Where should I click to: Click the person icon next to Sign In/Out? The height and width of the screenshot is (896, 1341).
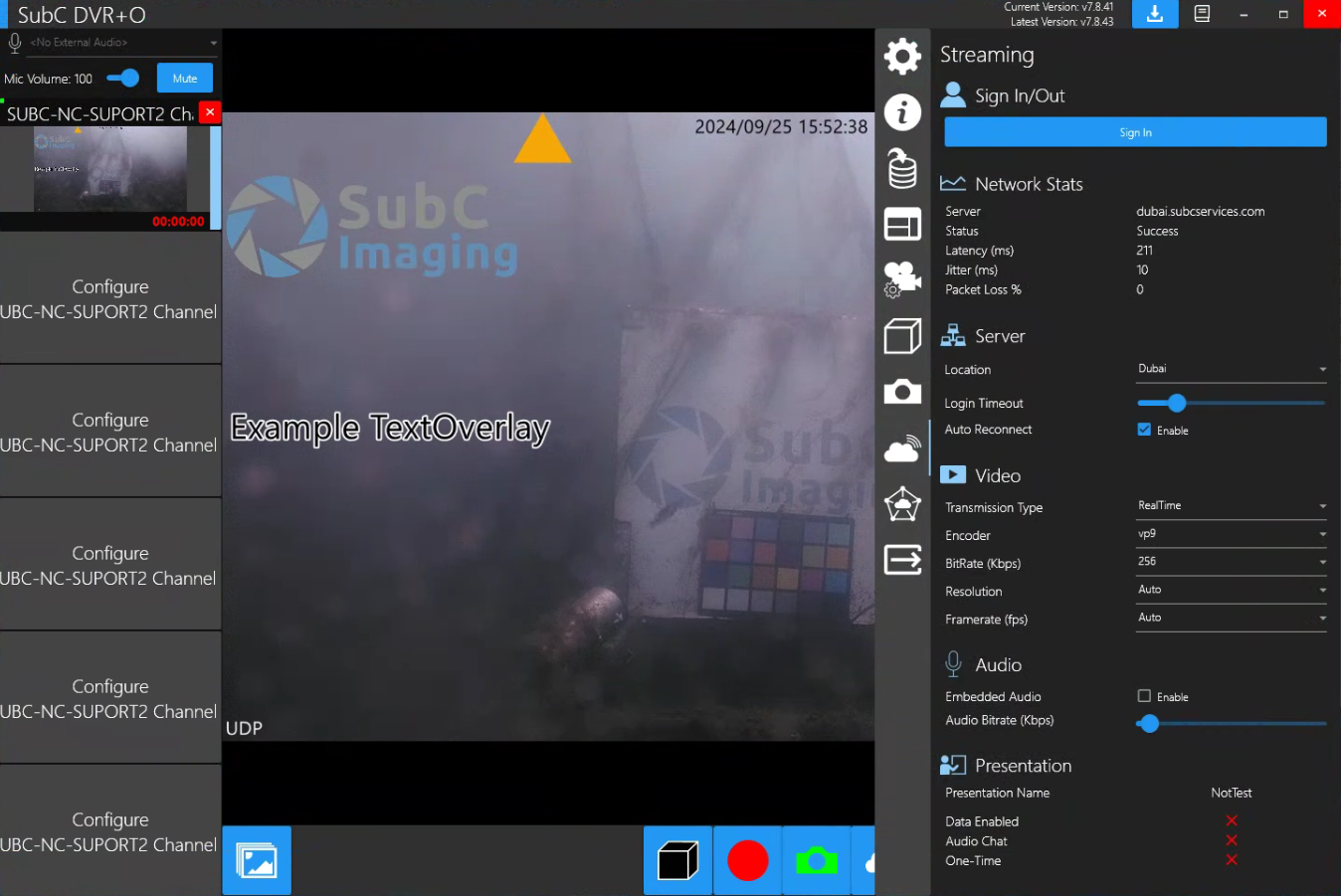952,94
